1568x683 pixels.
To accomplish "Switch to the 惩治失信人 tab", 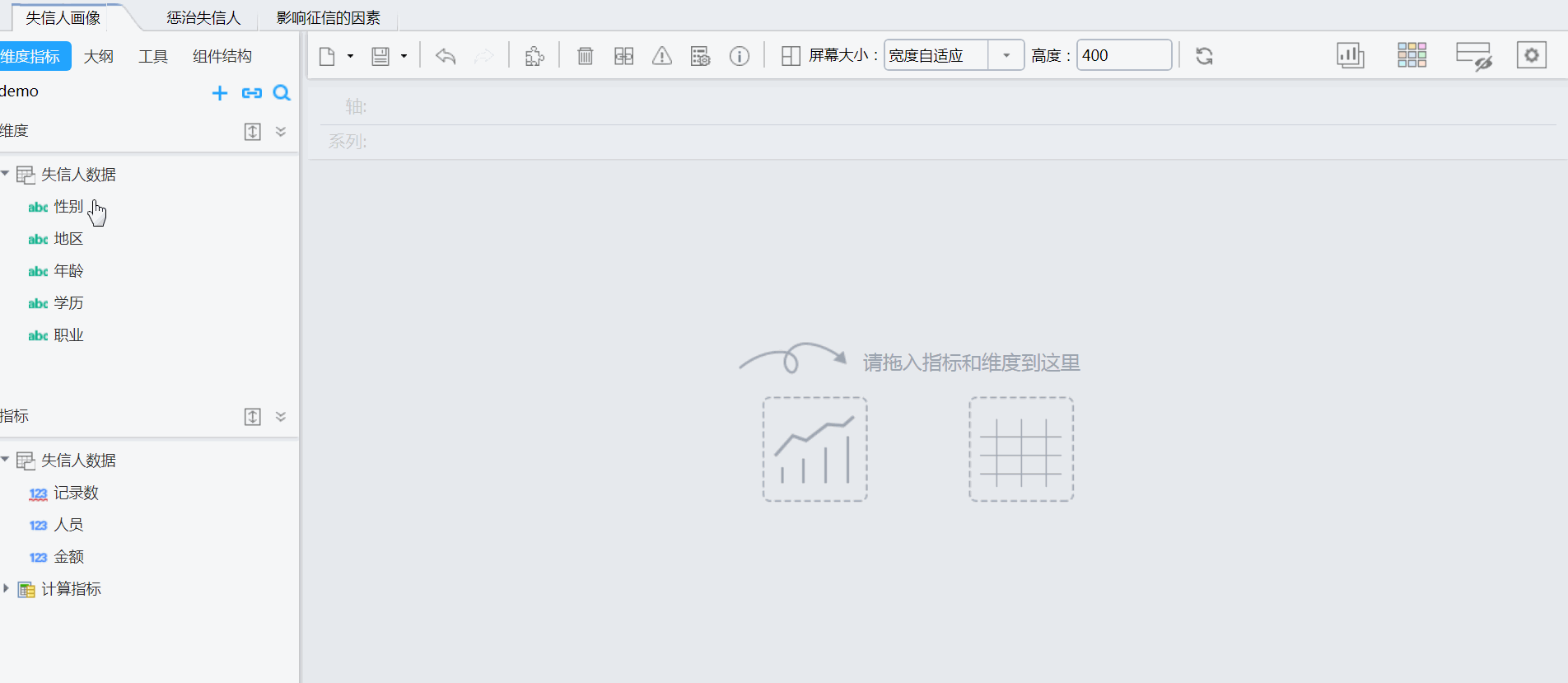I will (203, 17).
